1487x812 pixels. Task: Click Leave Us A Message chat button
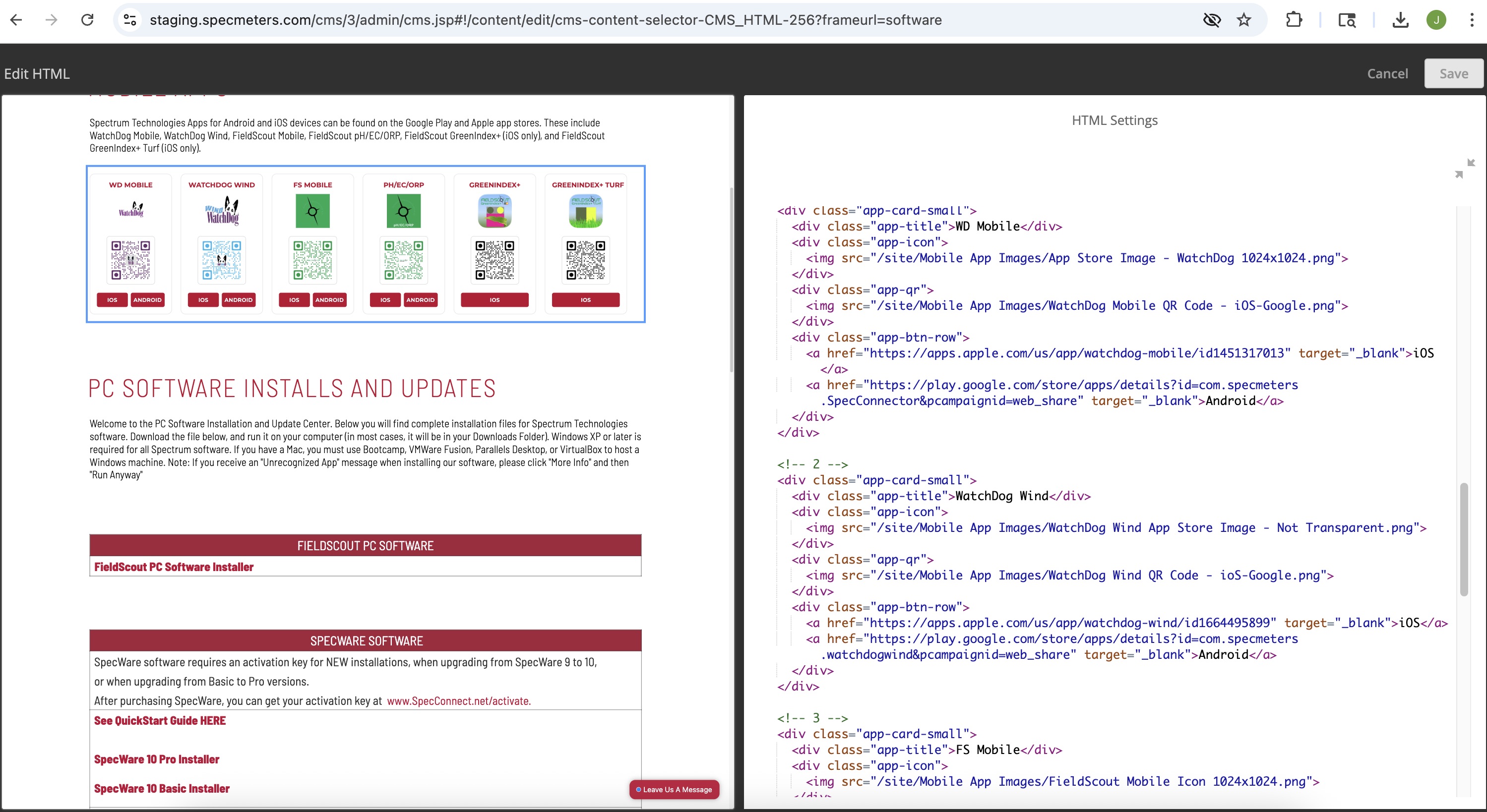(674, 790)
